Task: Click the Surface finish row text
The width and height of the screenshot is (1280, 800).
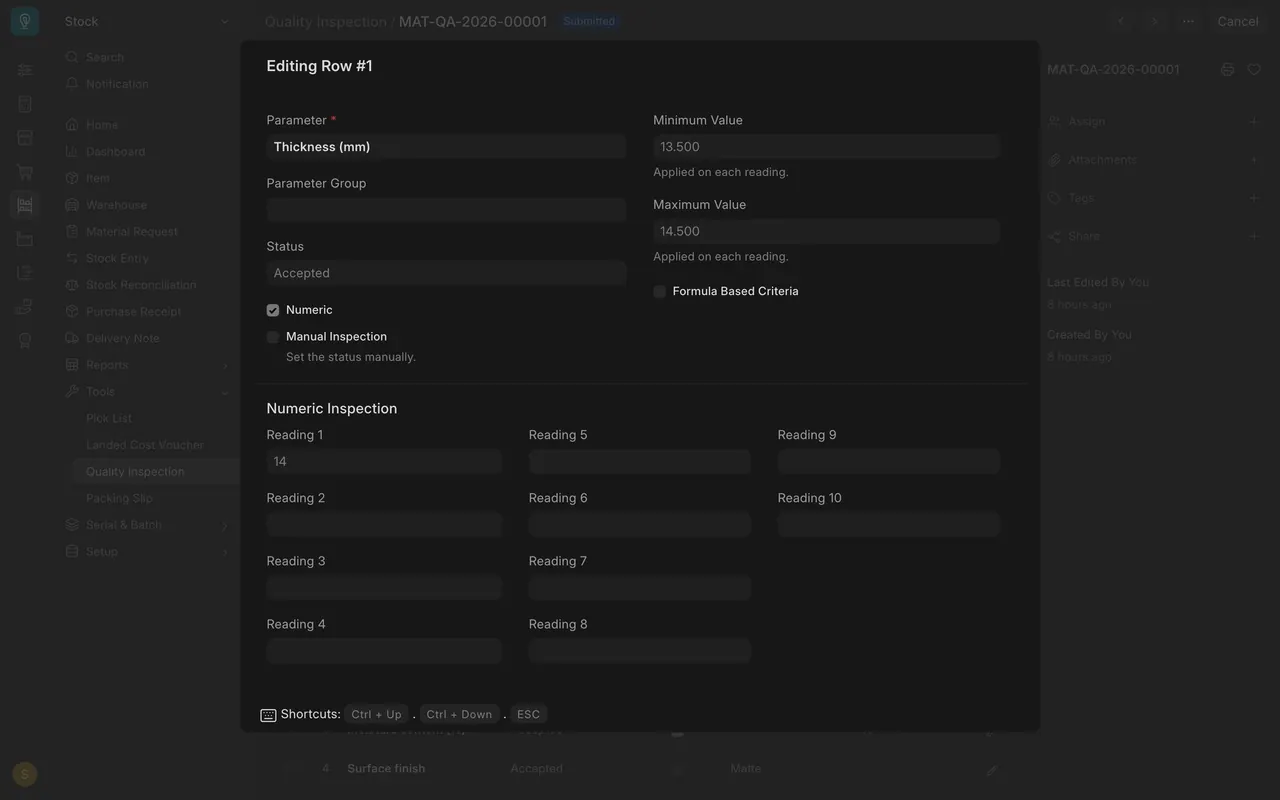Action: [386, 769]
